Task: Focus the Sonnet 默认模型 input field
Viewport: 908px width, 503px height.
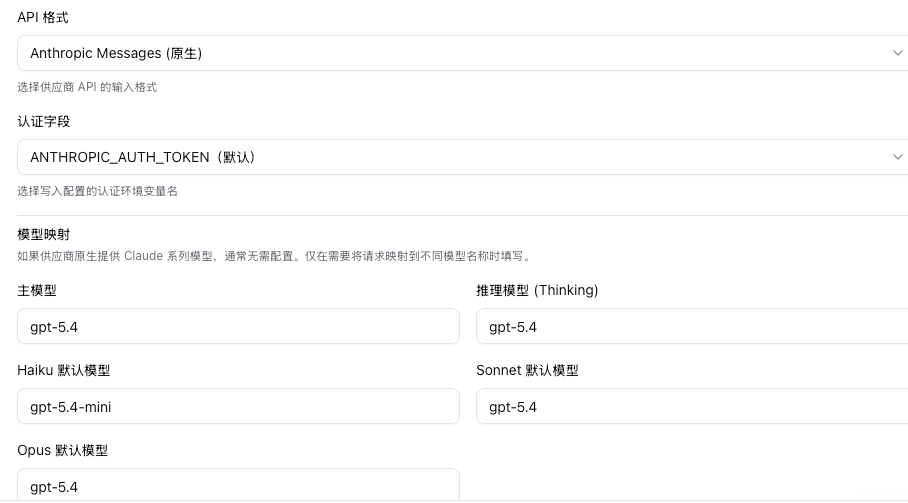Action: point(692,406)
